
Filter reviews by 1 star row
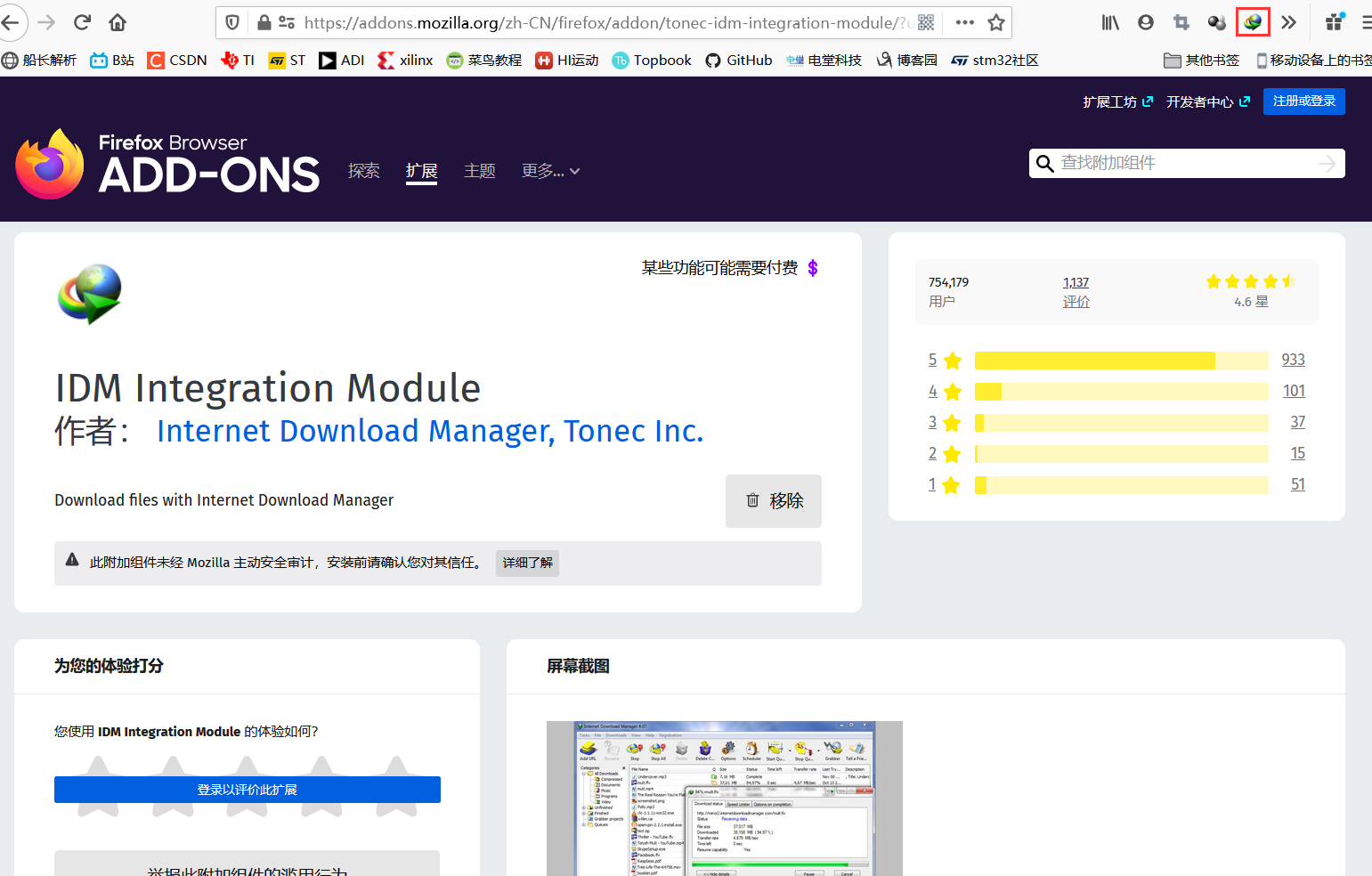1116,484
